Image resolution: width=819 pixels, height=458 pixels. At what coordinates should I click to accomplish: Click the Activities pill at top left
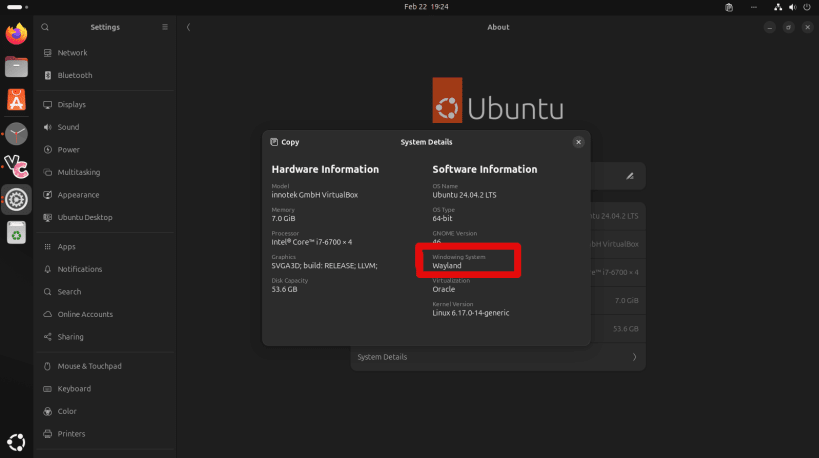click(17, 7)
